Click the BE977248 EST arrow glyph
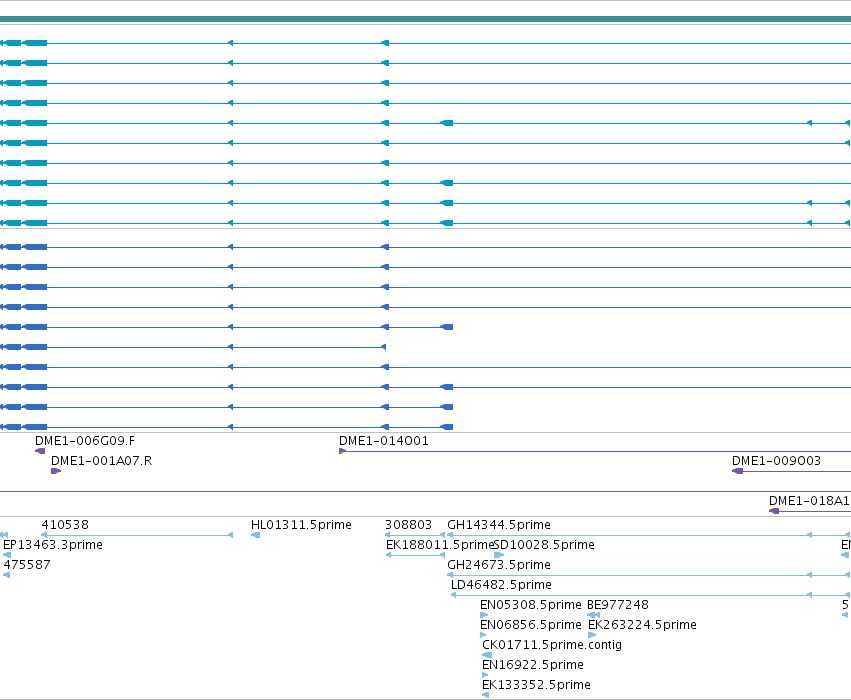 (x=594, y=615)
